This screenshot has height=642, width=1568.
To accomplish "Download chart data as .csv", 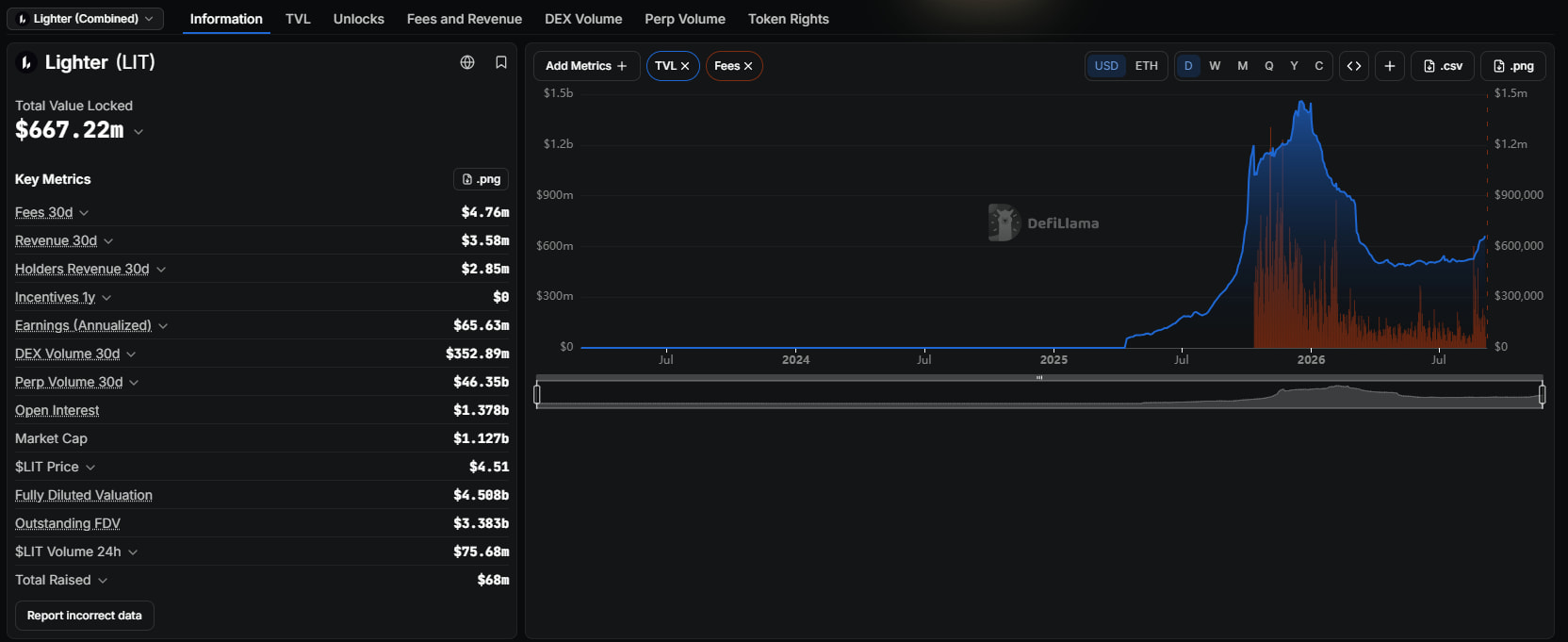I will click(1443, 66).
